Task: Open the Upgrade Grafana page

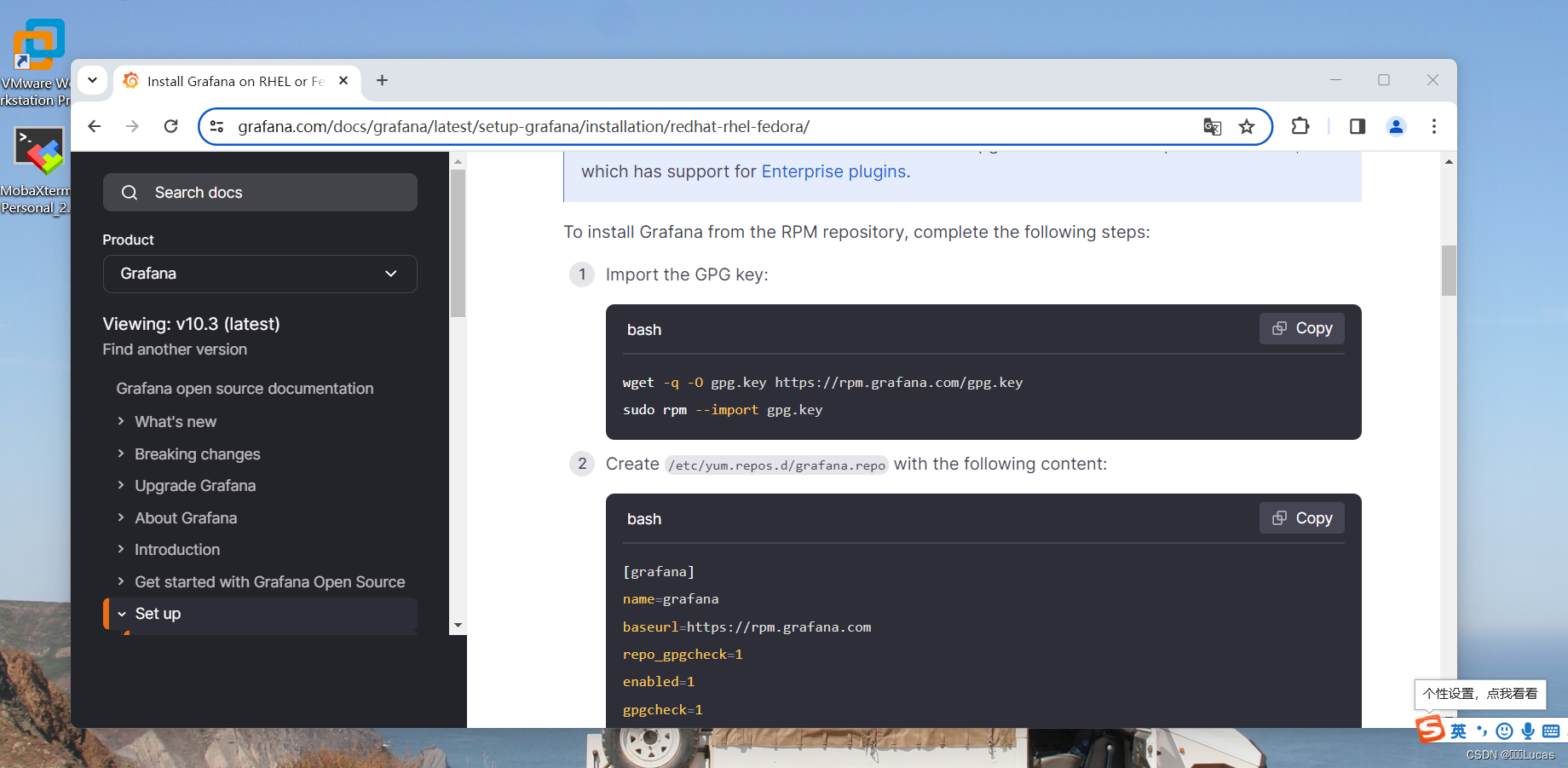Action: pyautogui.click(x=195, y=486)
